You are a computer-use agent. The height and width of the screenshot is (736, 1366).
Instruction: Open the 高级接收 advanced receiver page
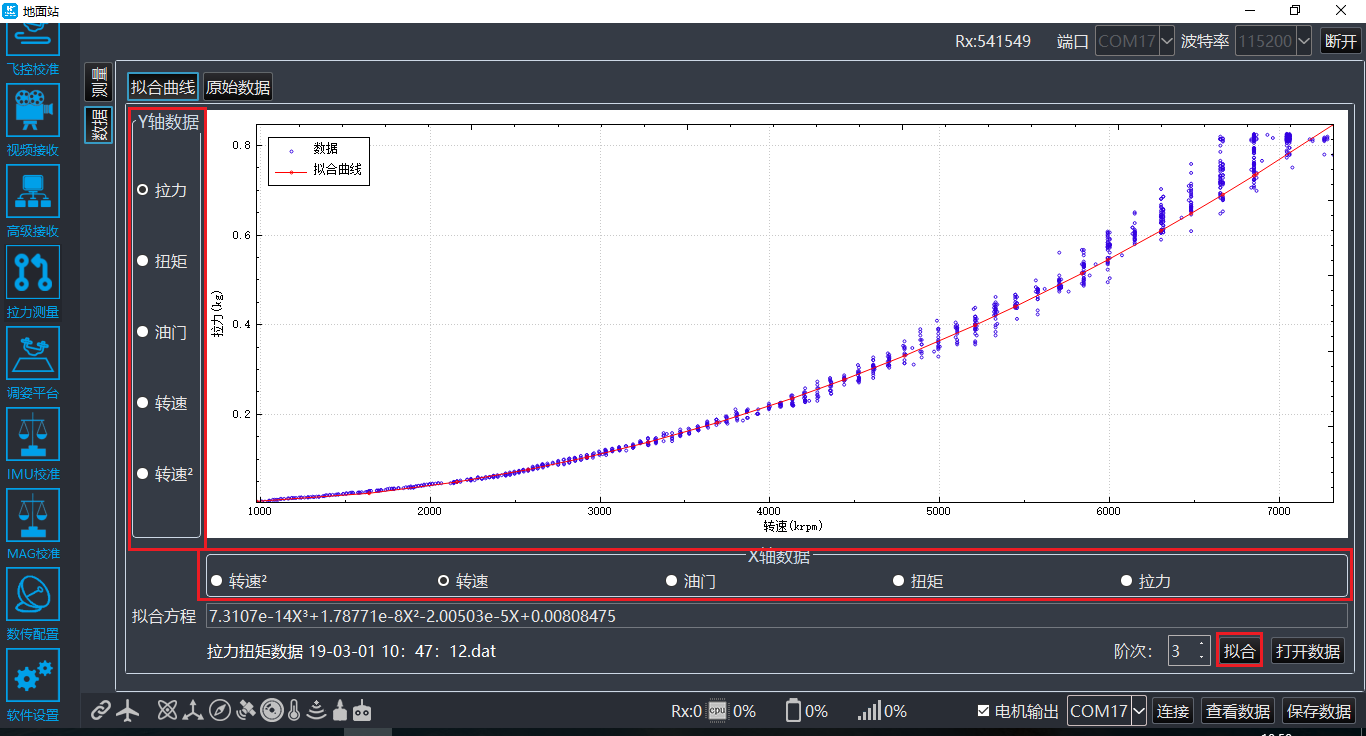pos(33,201)
